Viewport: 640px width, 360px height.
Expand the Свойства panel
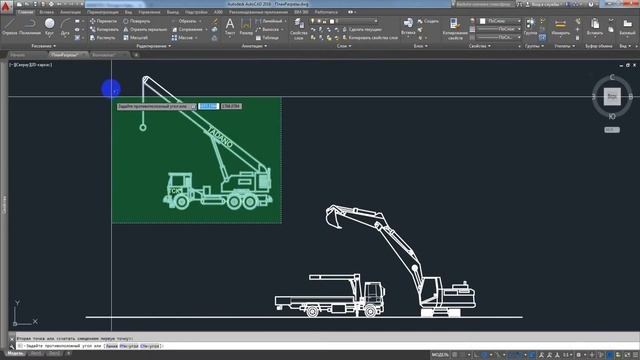[x=480, y=46]
